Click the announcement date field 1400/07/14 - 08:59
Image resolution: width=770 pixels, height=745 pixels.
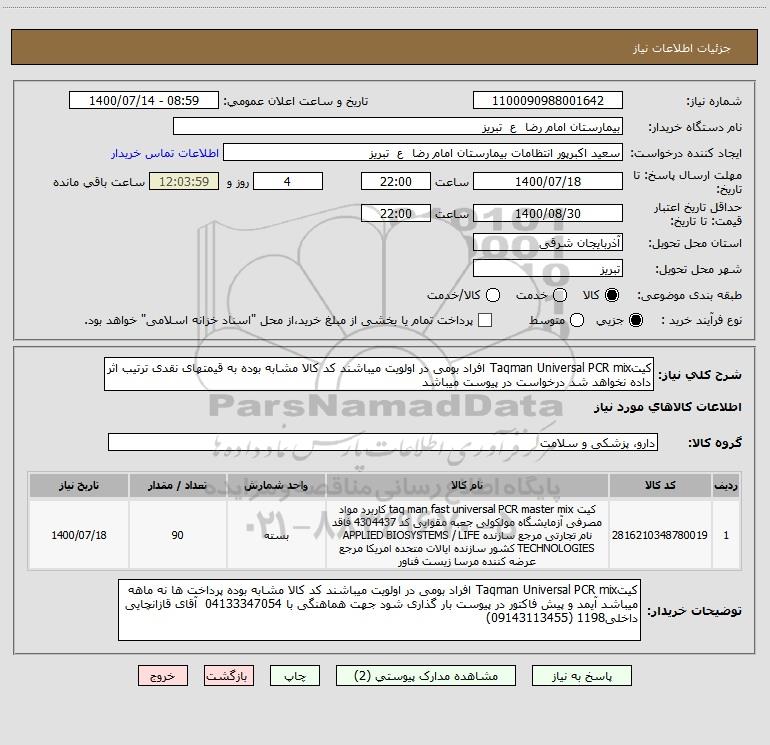[144, 100]
